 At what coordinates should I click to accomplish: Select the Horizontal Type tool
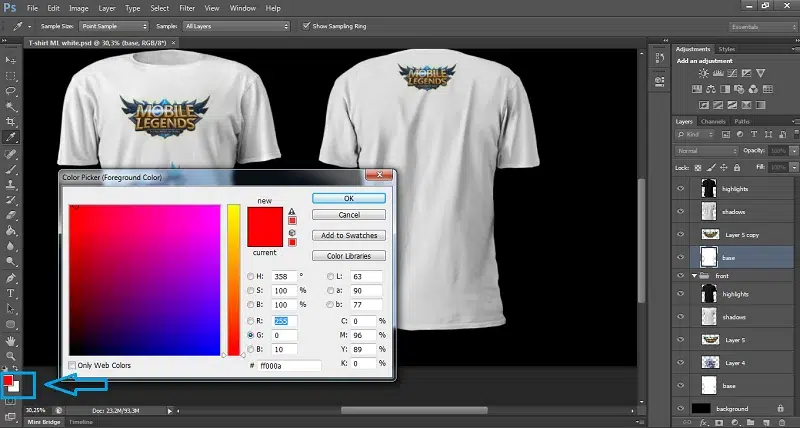[x=10, y=293]
